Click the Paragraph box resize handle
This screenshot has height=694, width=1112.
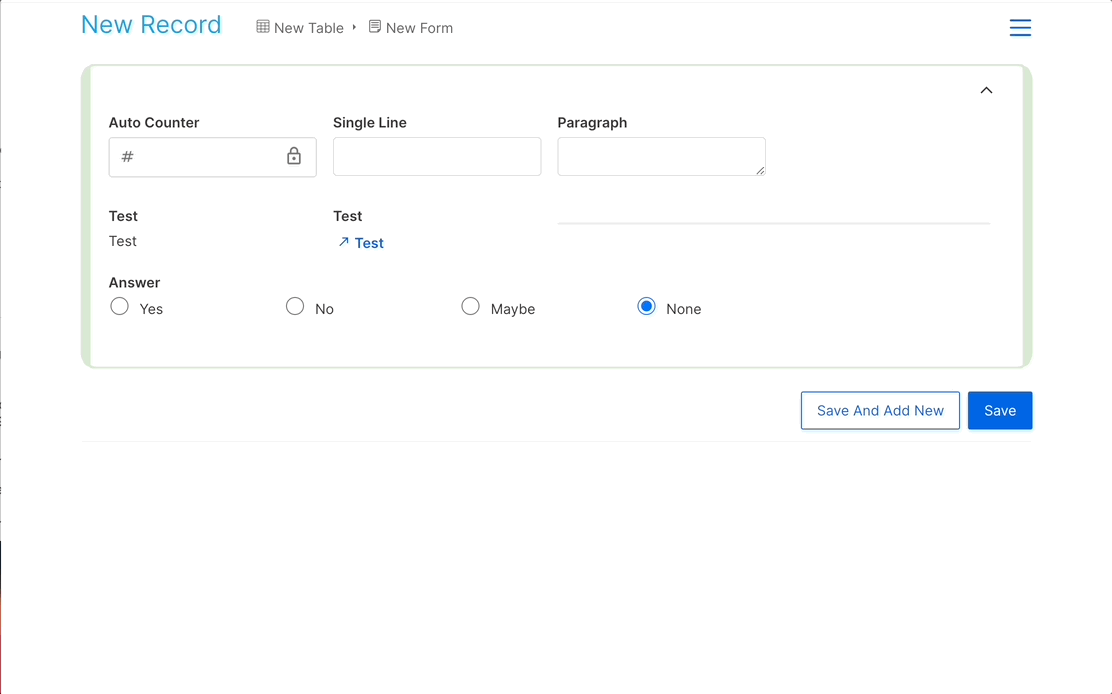(x=760, y=171)
